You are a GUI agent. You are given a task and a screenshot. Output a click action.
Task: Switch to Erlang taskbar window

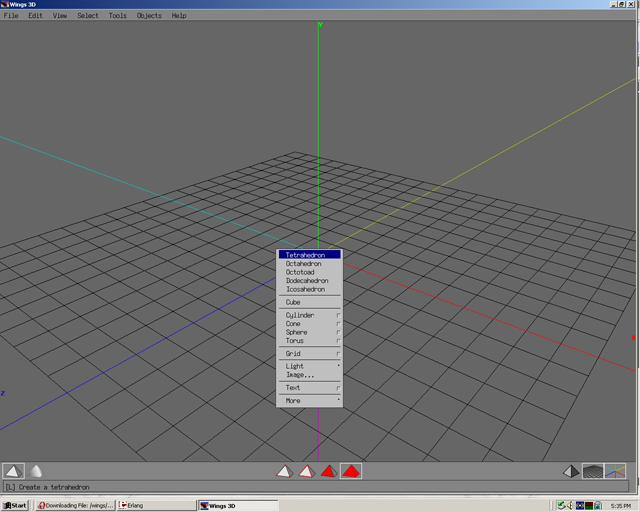click(156, 505)
